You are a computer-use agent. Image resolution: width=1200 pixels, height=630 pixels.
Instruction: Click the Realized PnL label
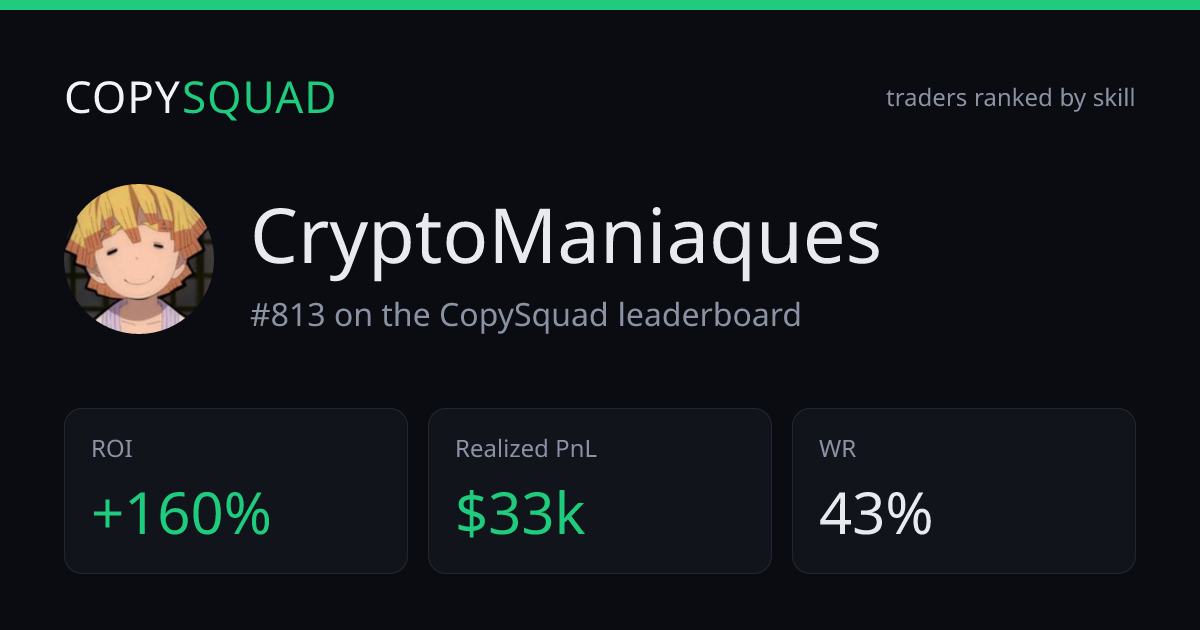pos(526,449)
